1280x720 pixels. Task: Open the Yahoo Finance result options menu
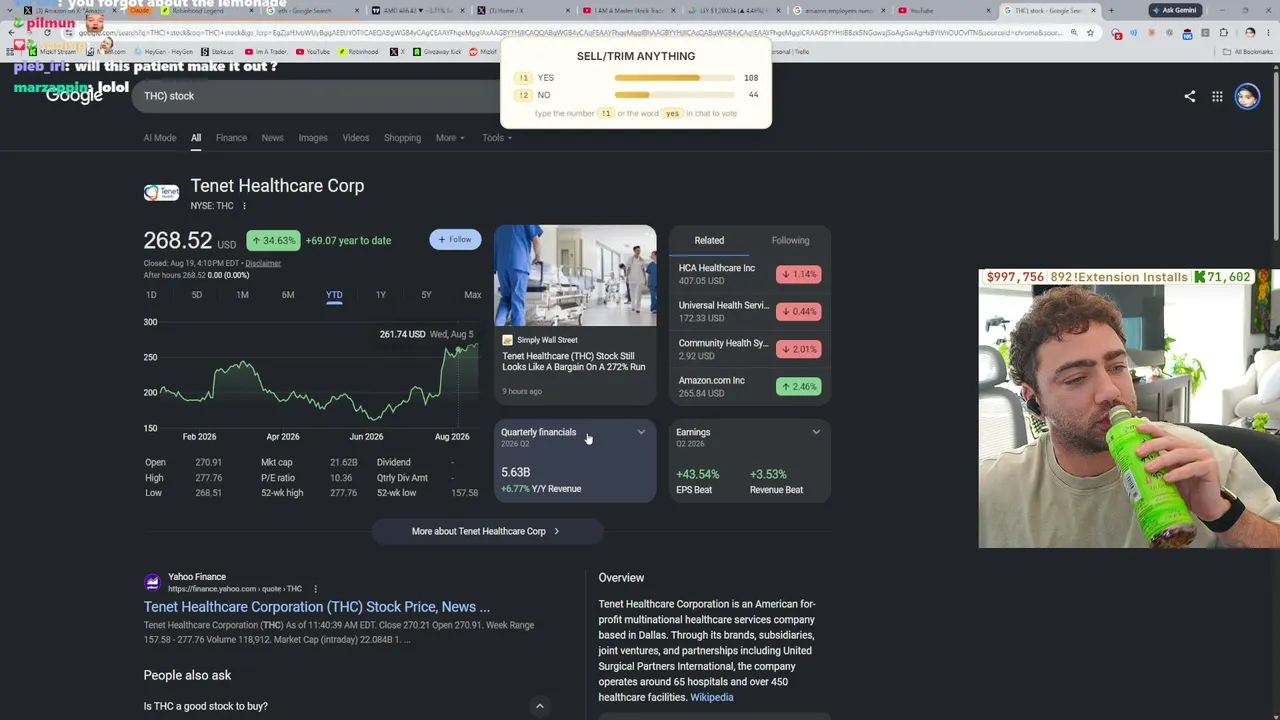coord(315,589)
